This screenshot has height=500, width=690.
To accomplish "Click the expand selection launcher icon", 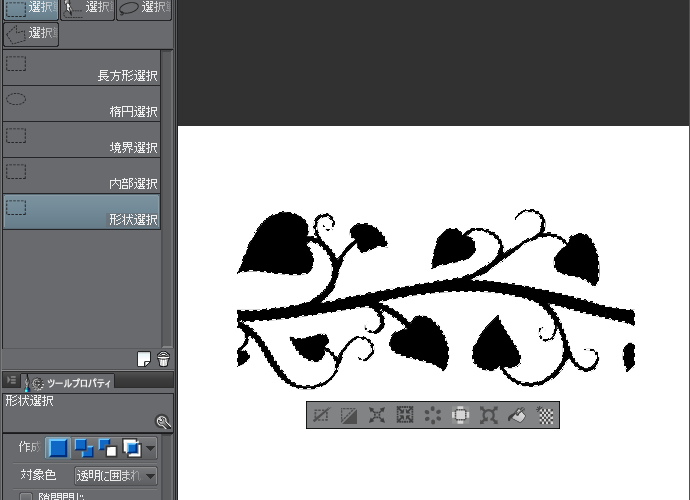I will click(x=377, y=415).
